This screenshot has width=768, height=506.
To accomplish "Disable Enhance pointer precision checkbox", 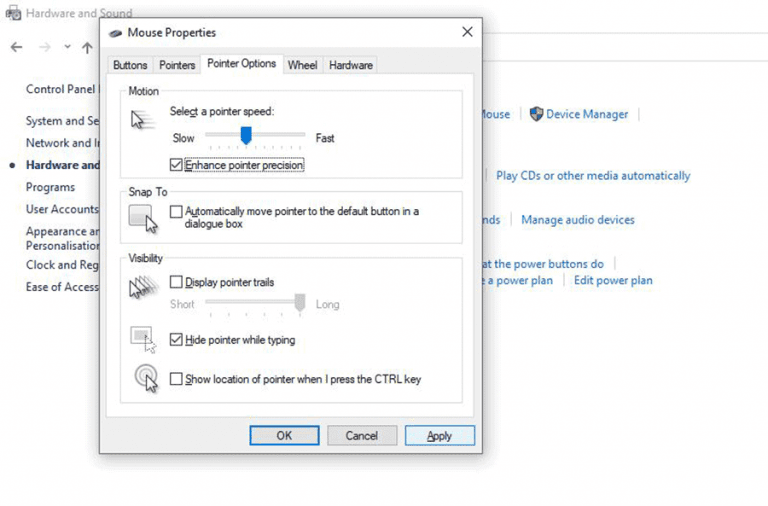I will [x=177, y=165].
